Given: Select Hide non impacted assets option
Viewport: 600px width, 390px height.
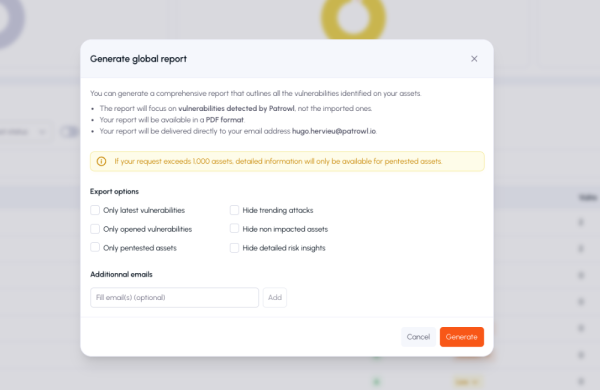Looking at the screenshot, I should click(234, 229).
